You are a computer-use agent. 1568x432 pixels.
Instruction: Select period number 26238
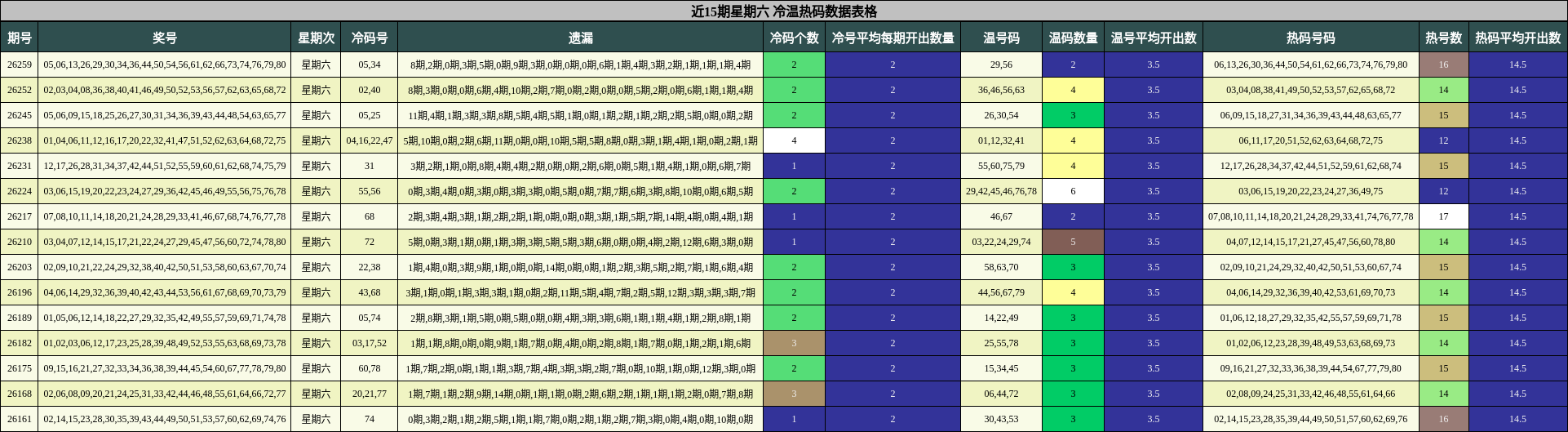click(20, 140)
